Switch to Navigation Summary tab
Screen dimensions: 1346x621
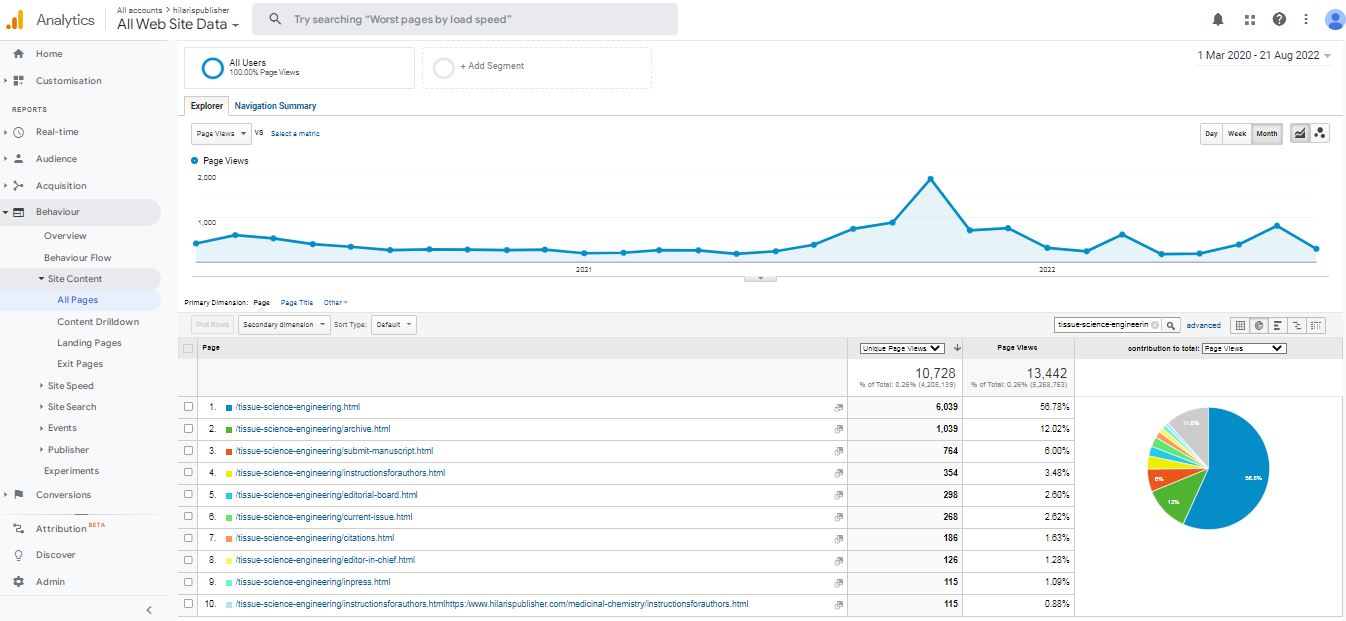(x=275, y=106)
